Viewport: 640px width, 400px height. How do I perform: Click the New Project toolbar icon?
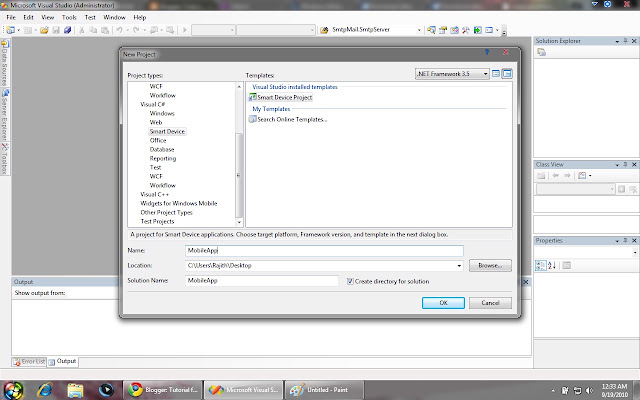(10, 30)
